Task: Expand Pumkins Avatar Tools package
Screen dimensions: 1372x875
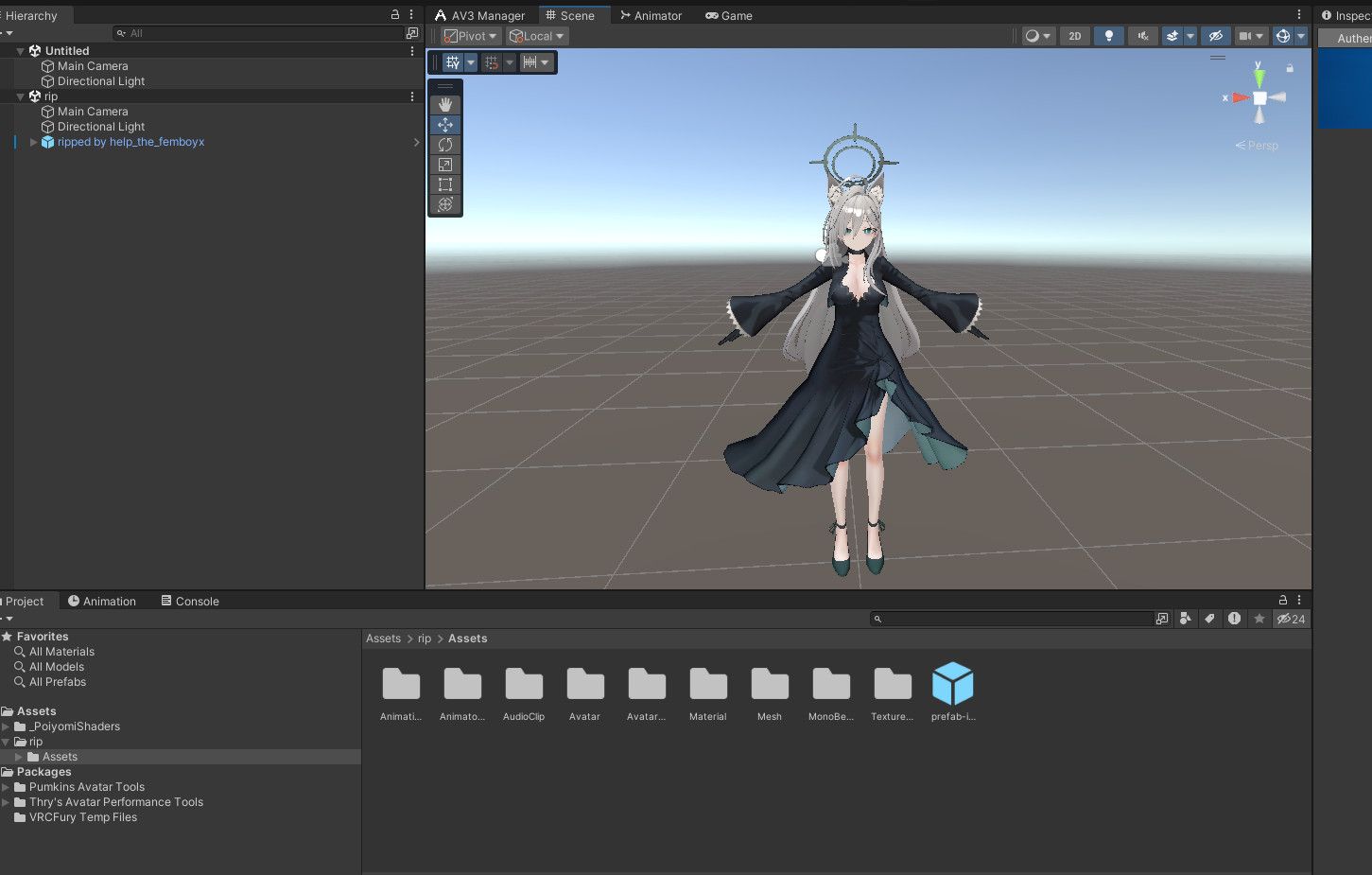Action: pyautogui.click(x=6, y=787)
